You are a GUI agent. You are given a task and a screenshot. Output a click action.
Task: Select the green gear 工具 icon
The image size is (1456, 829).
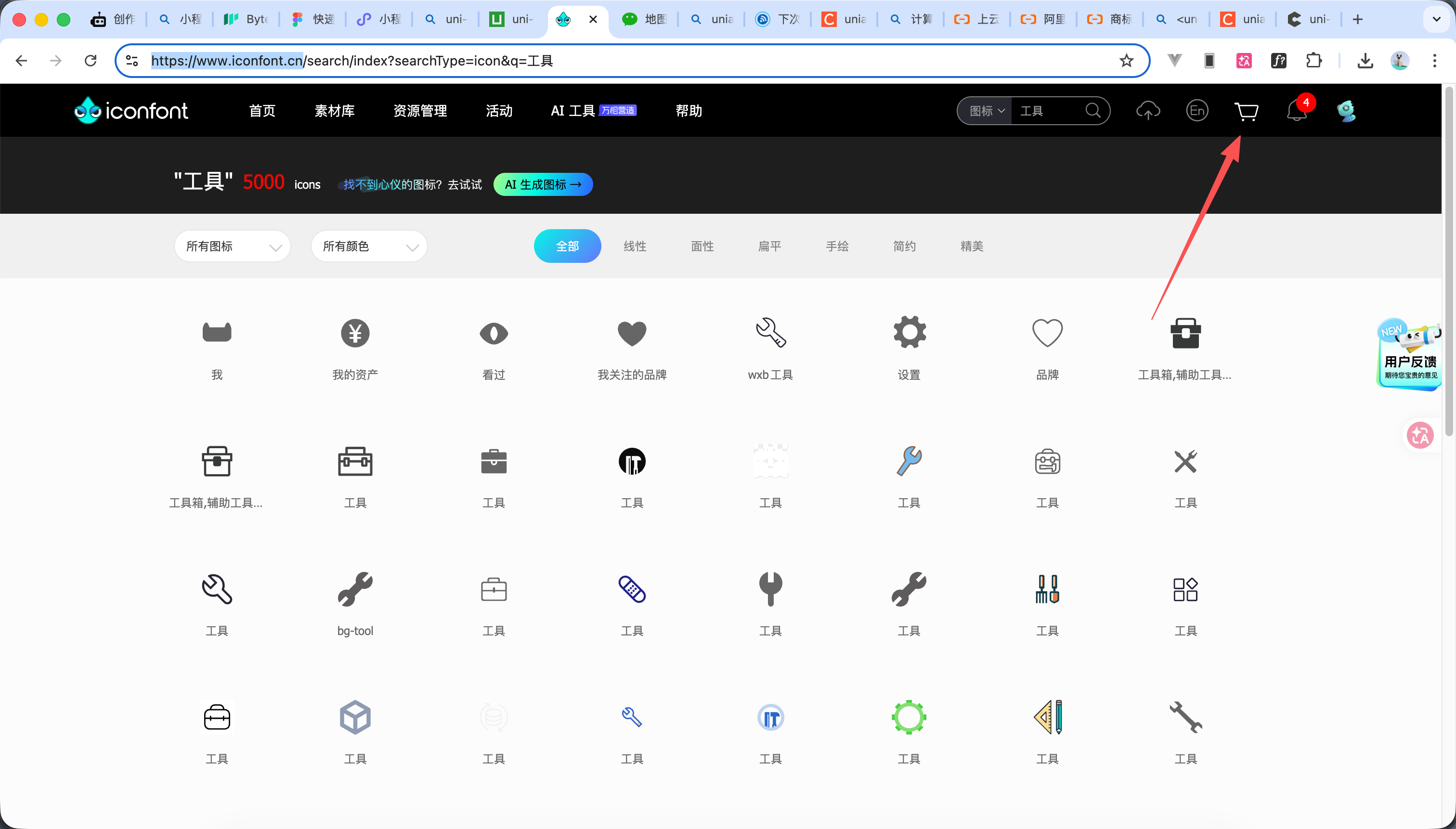click(x=909, y=717)
